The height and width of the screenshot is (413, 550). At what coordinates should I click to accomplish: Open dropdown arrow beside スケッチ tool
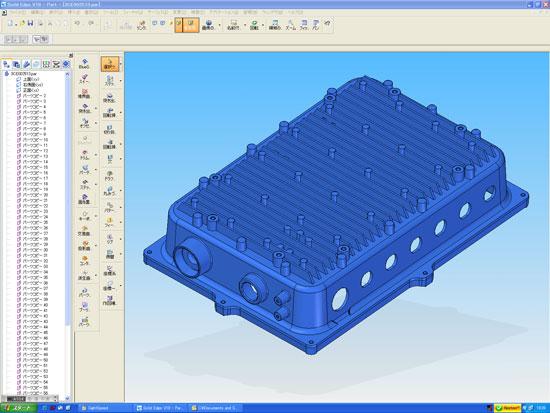tap(121, 81)
